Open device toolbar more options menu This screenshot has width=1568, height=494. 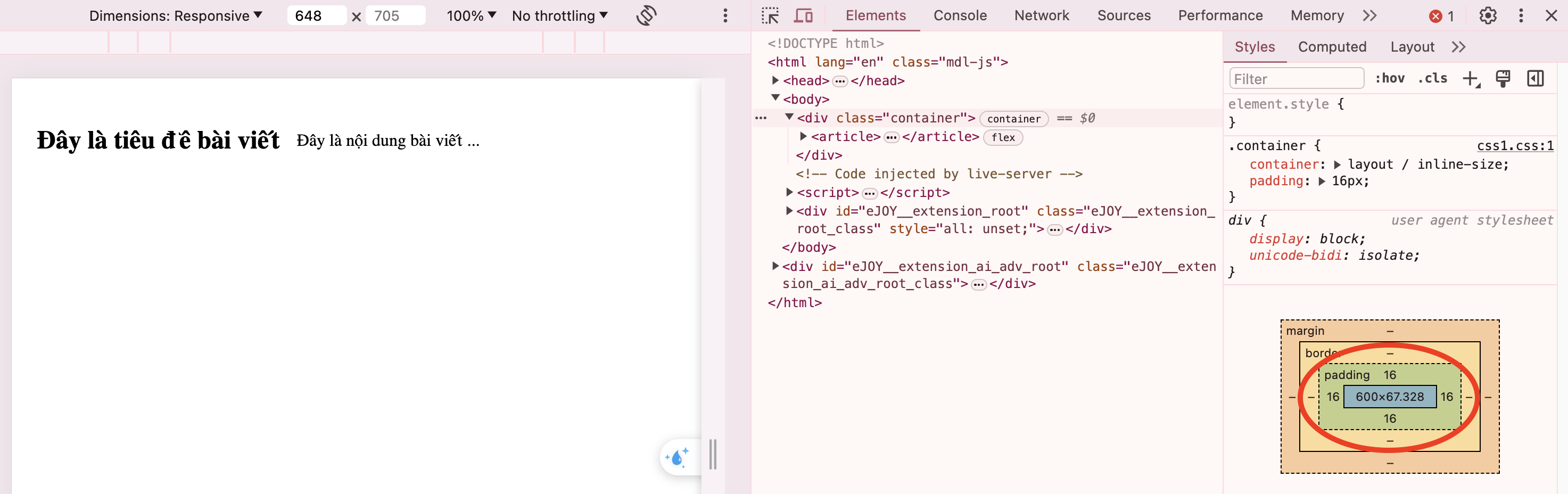click(725, 16)
